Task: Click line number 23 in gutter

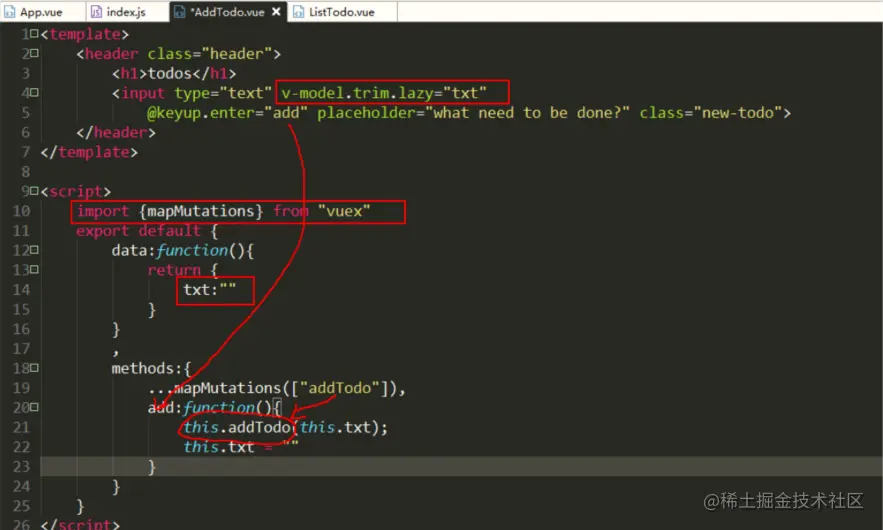Action: pos(21,466)
